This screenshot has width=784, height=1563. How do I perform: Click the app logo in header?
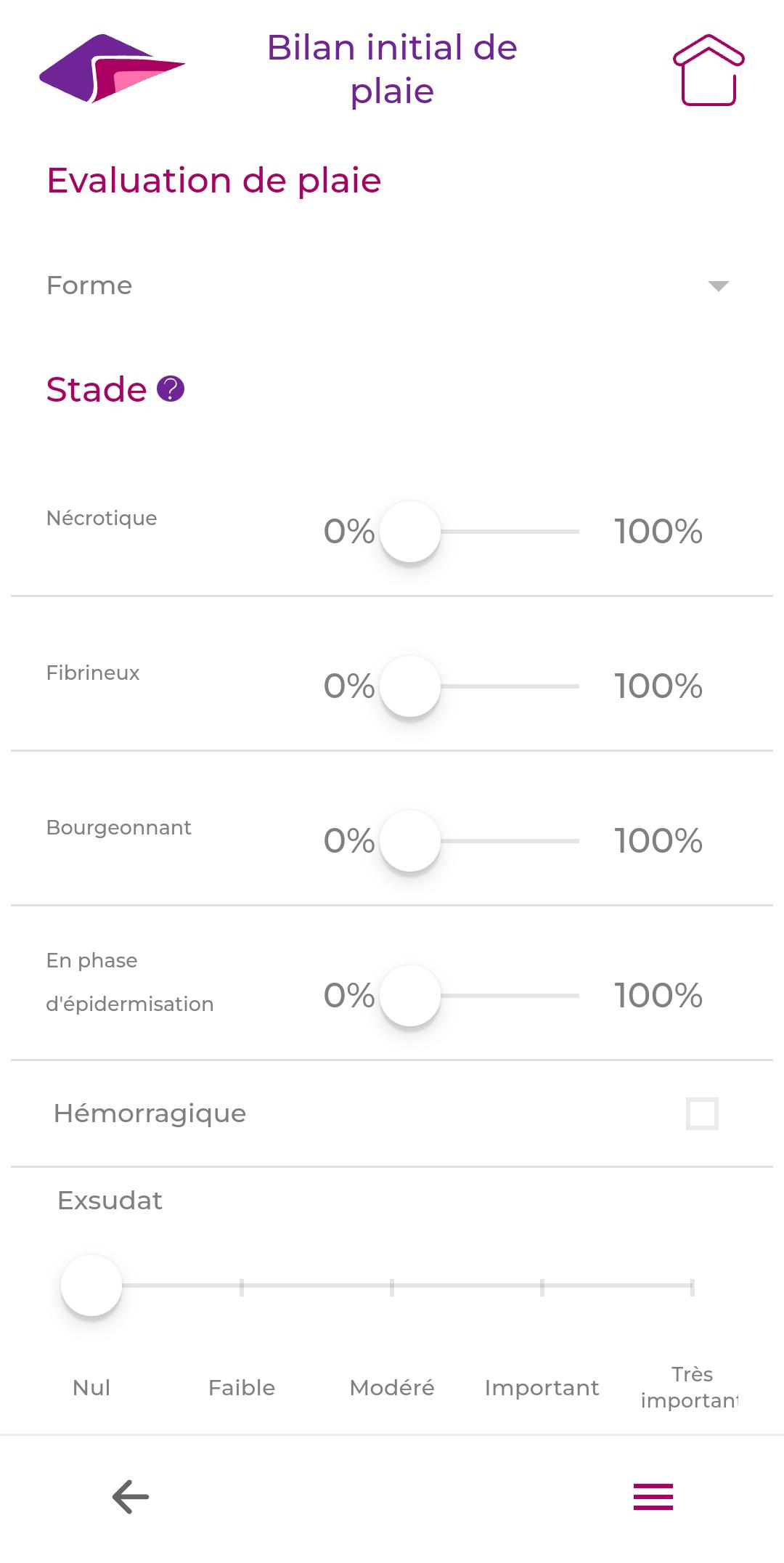click(112, 68)
